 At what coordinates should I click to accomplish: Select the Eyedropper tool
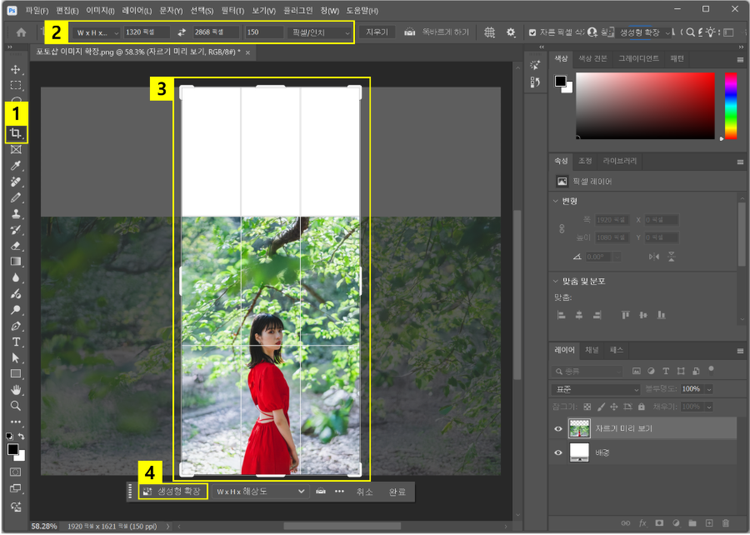coord(15,166)
